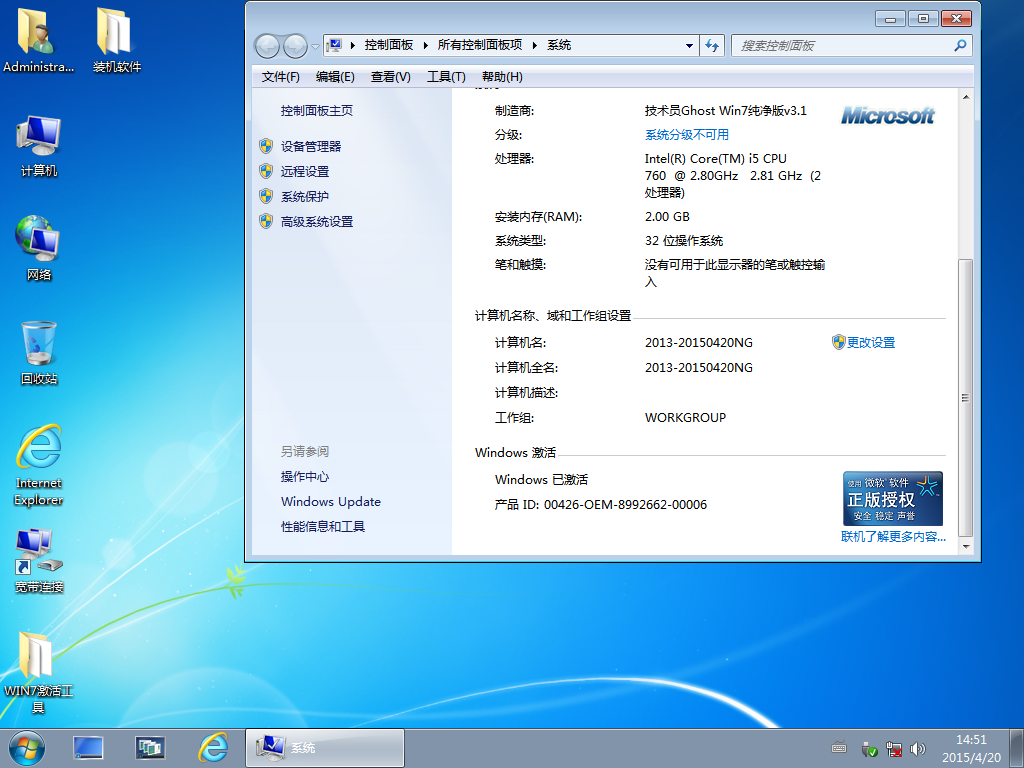Open the 文件(F) menu
Viewport: 1024px width, 768px height.
coord(280,77)
